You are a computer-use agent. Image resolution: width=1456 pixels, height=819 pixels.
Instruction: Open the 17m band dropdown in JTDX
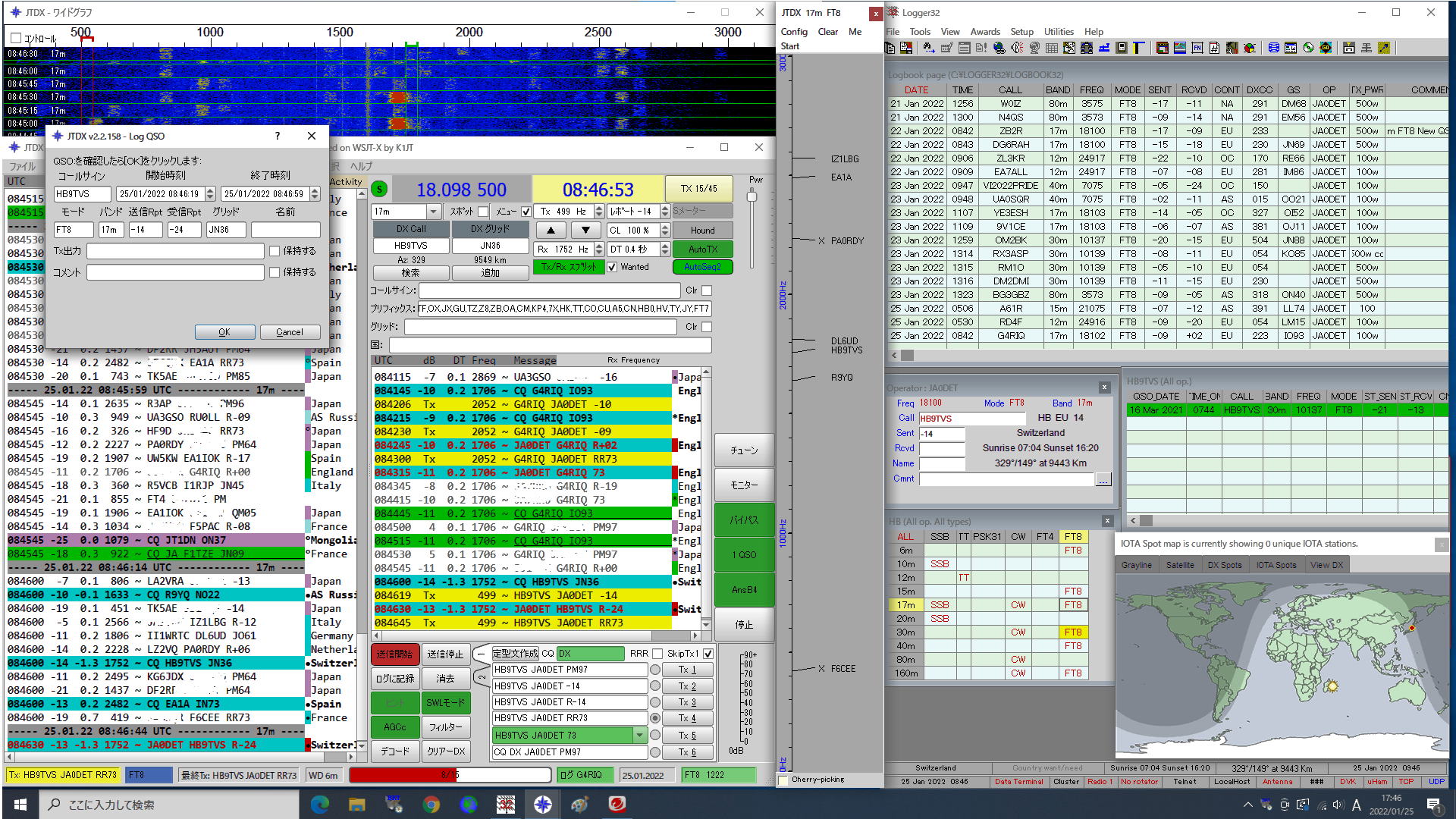(433, 212)
